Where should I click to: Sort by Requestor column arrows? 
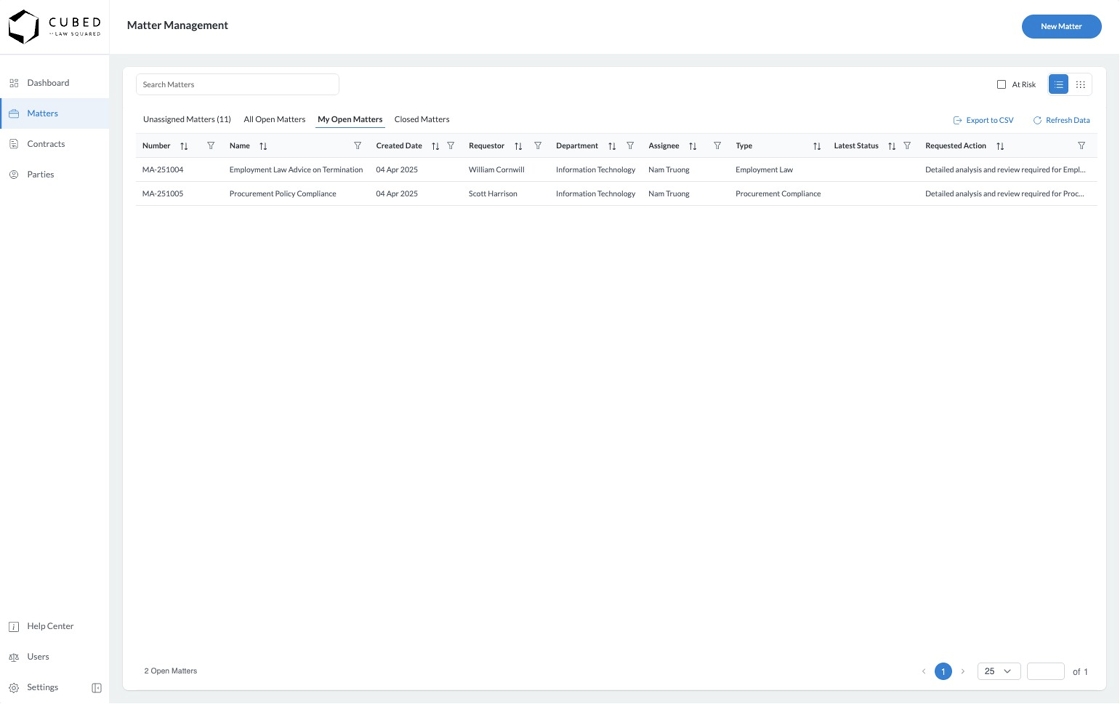pos(518,146)
